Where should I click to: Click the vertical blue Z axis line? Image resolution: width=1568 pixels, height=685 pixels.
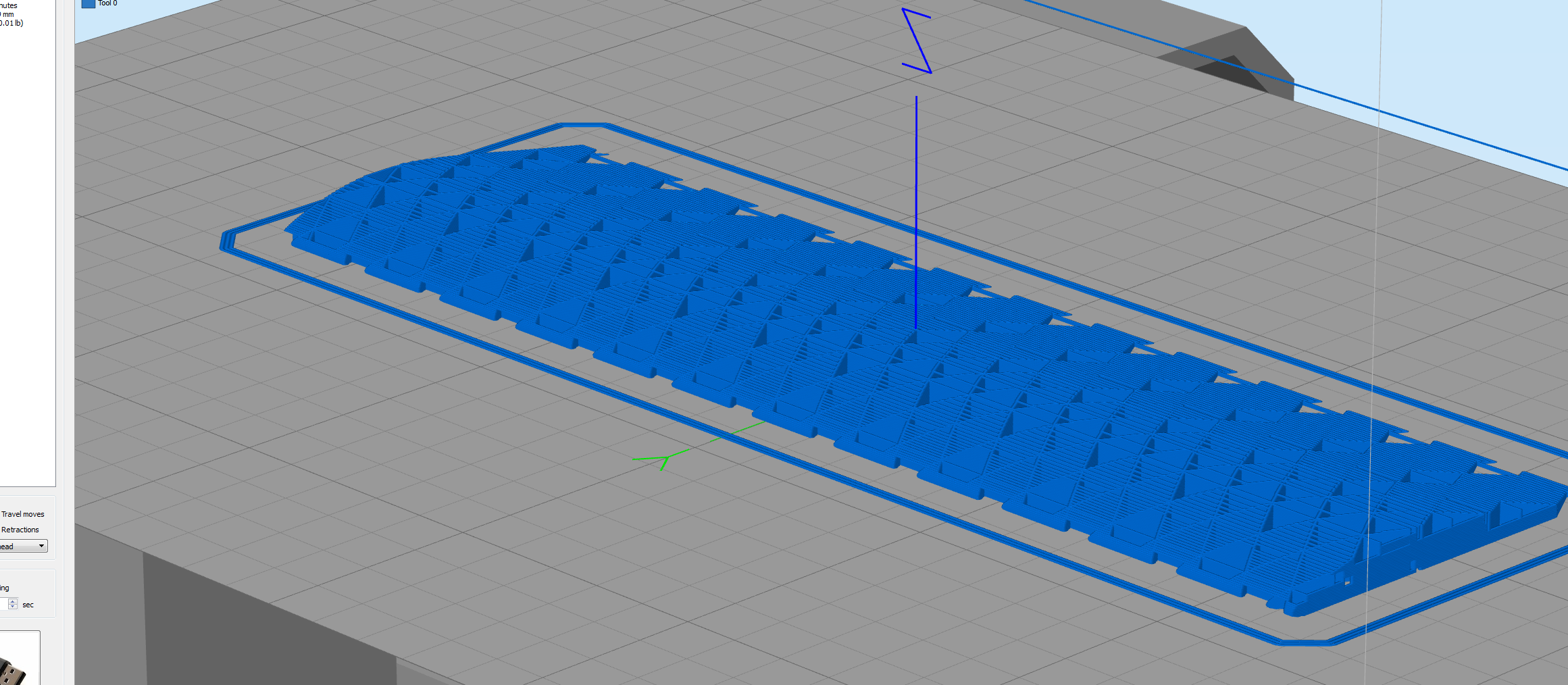click(x=916, y=209)
